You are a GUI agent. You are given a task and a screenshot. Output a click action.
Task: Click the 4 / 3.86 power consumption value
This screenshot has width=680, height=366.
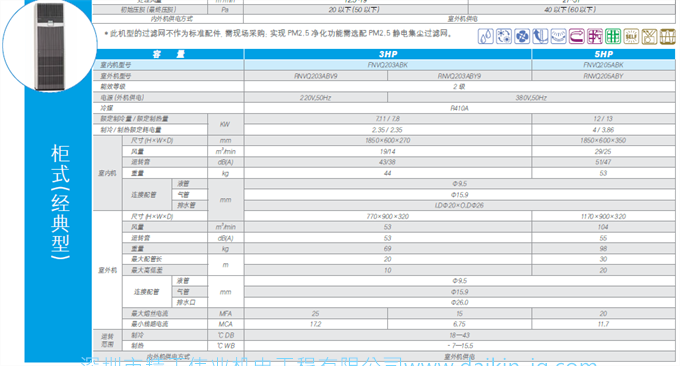[603, 130]
